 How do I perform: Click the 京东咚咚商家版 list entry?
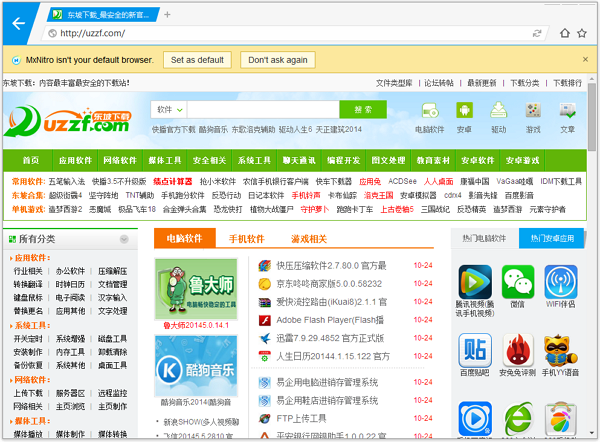pyautogui.click(x=329, y=284)
